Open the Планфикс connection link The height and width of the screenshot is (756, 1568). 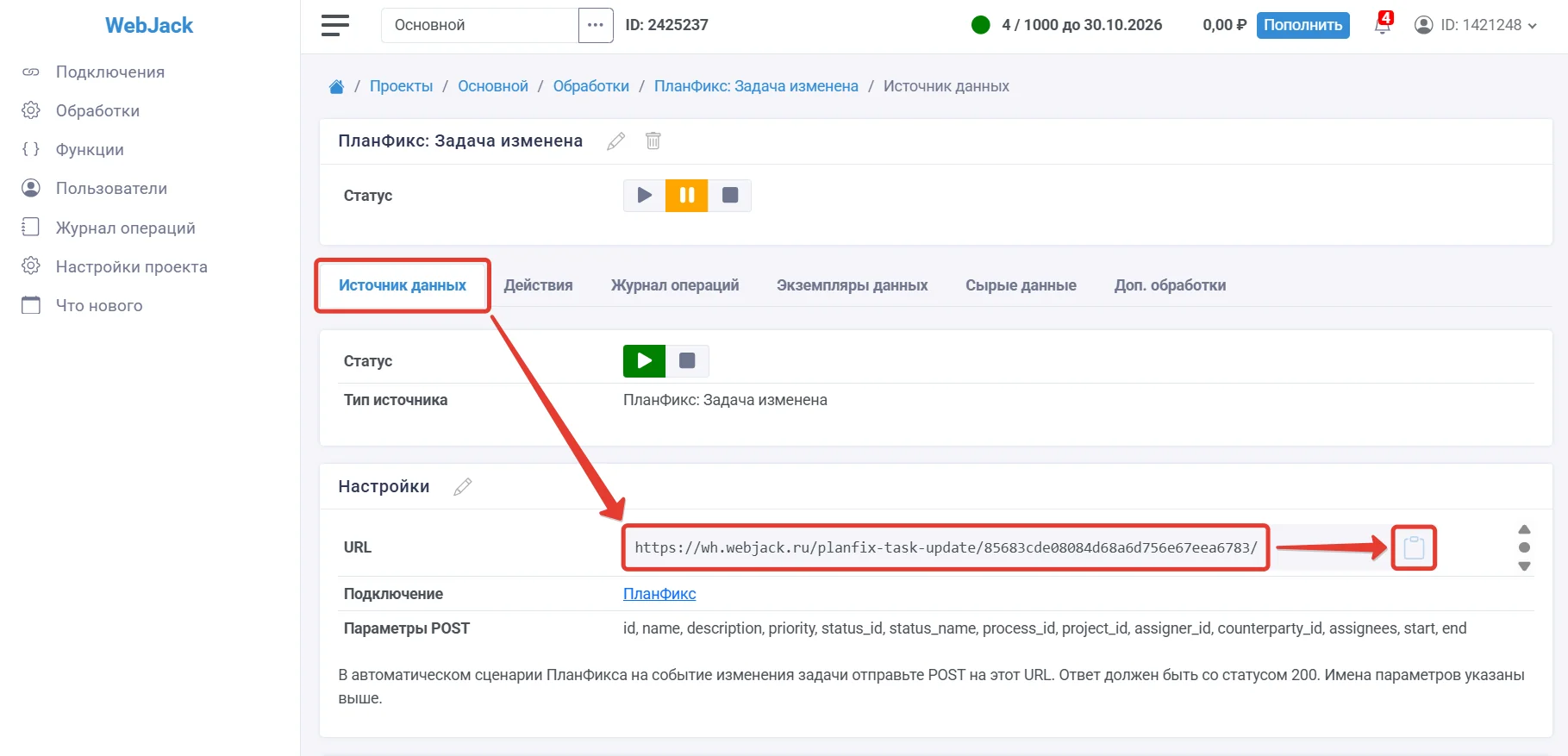click(659, 594)
